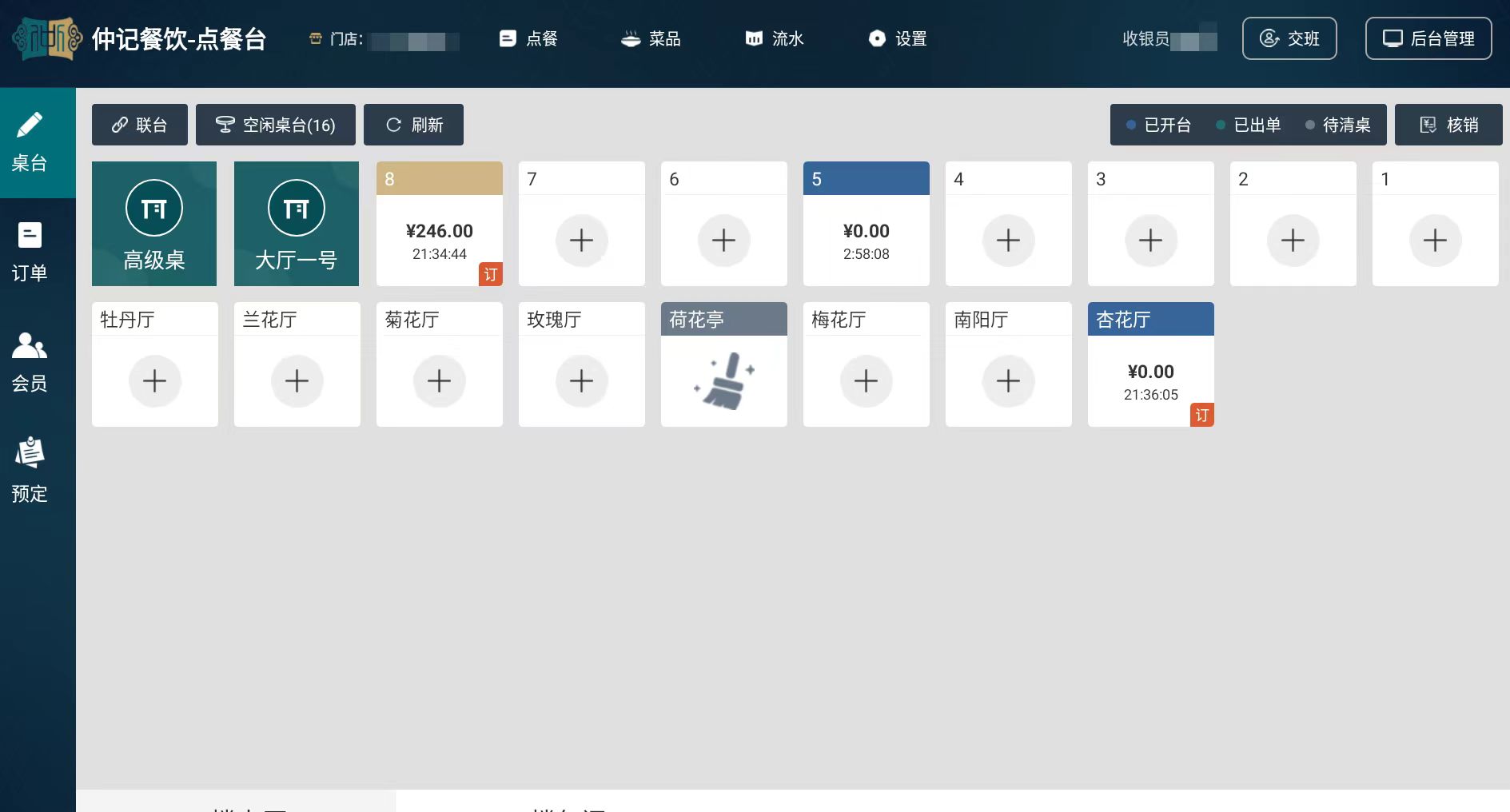Viewport: 1510px width, 812px height.
Task: Open the 预定 reservations sidebar section
Action: click(30, 472)
